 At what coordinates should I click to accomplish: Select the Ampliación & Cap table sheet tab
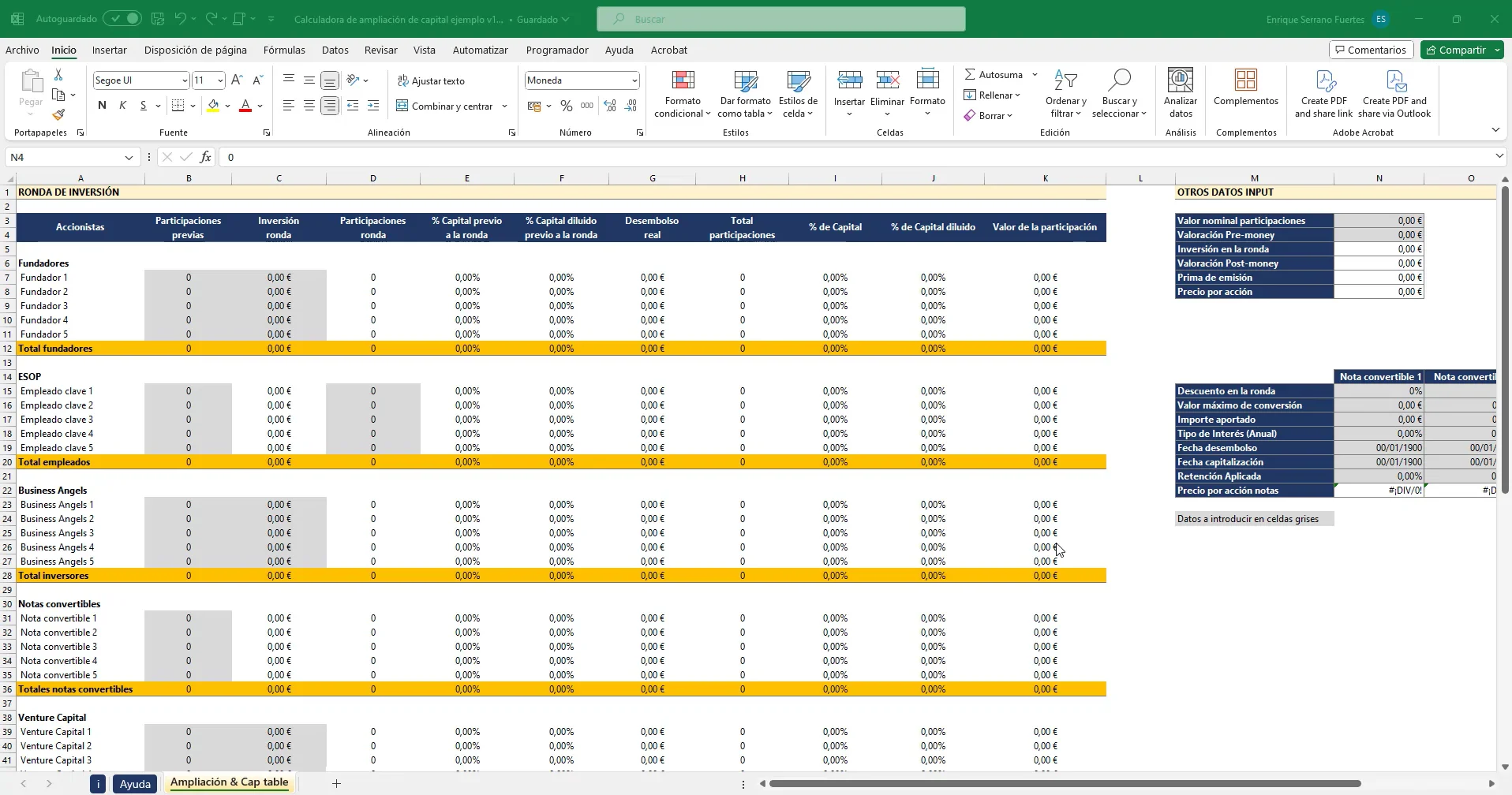tap(229, 782)
